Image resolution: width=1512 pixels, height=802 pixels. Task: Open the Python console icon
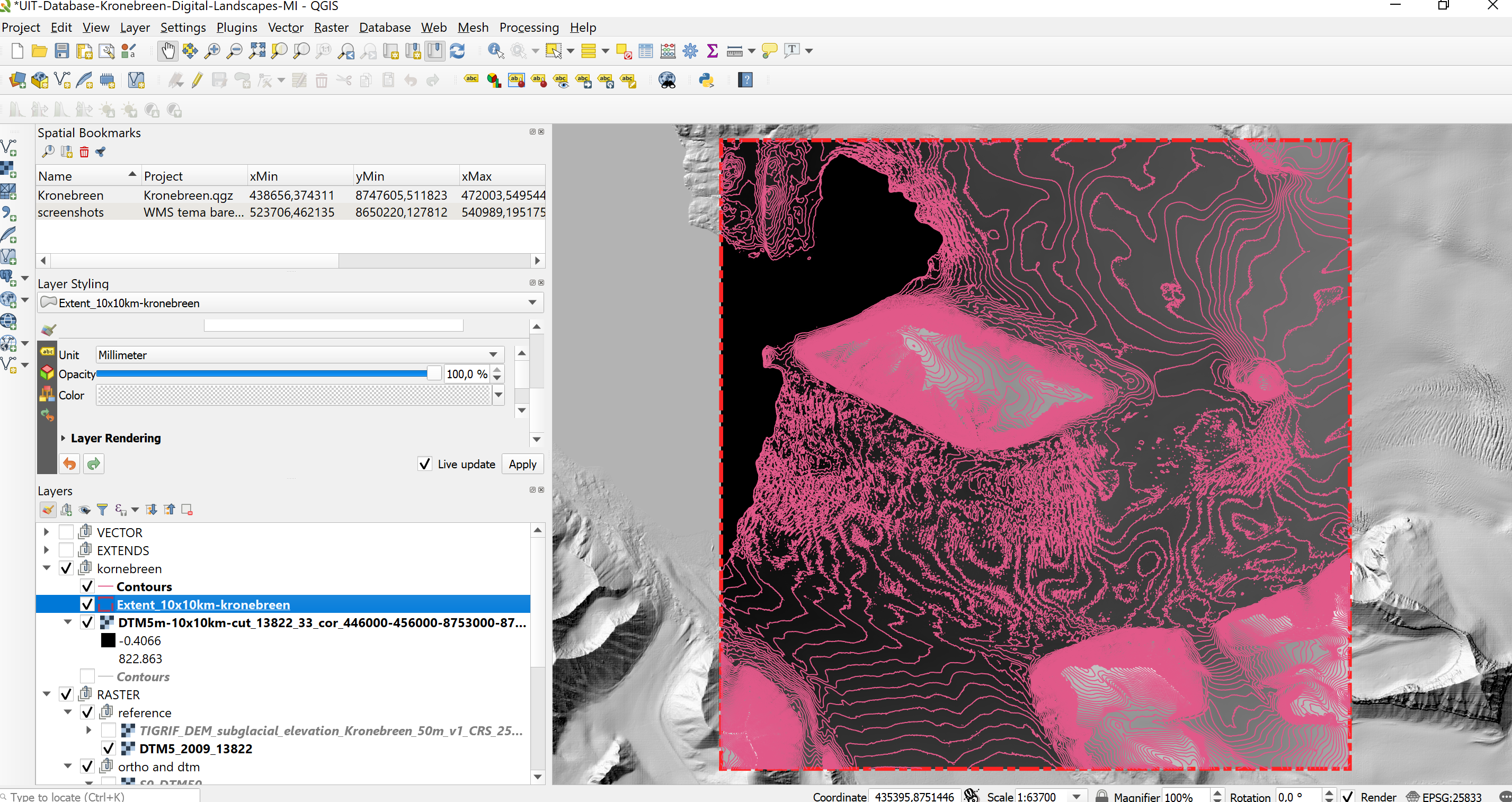pos(706,81)
